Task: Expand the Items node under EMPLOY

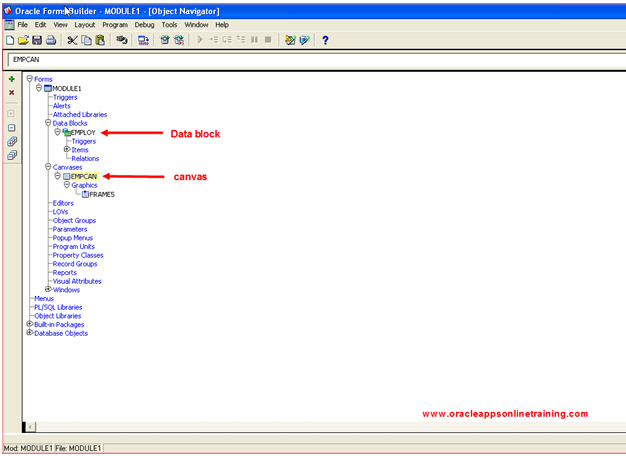Action: (67, 150)
